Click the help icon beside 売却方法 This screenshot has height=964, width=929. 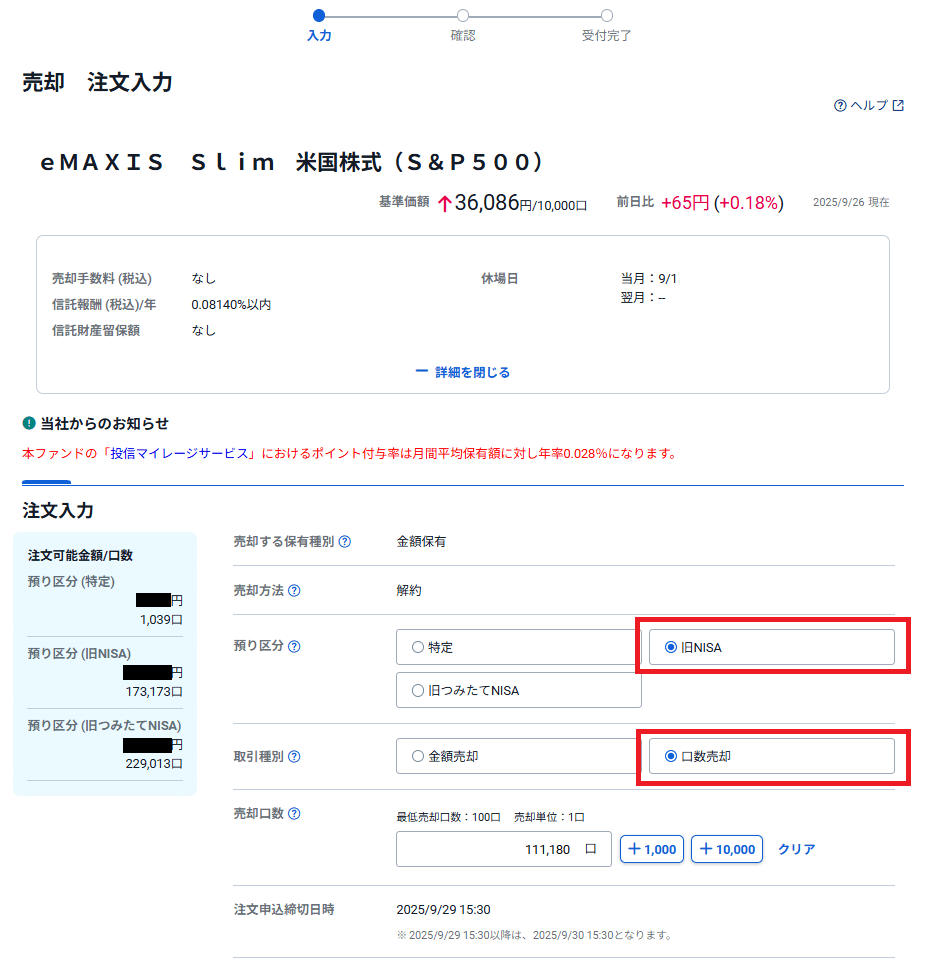[295, 591]
